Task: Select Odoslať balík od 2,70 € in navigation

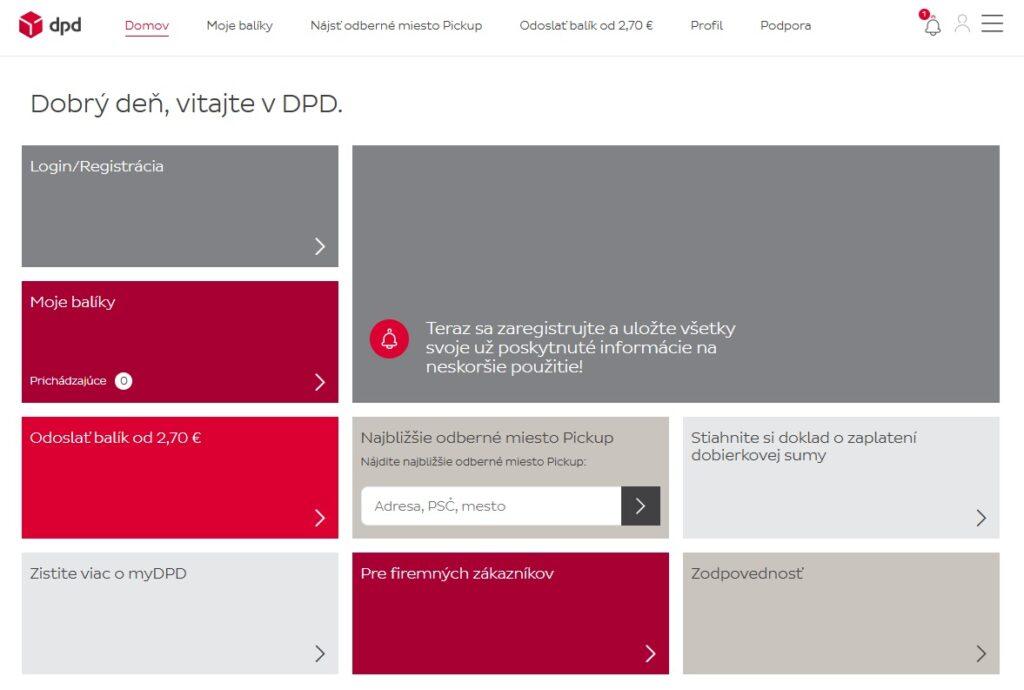Action: (x=586, y=25)
